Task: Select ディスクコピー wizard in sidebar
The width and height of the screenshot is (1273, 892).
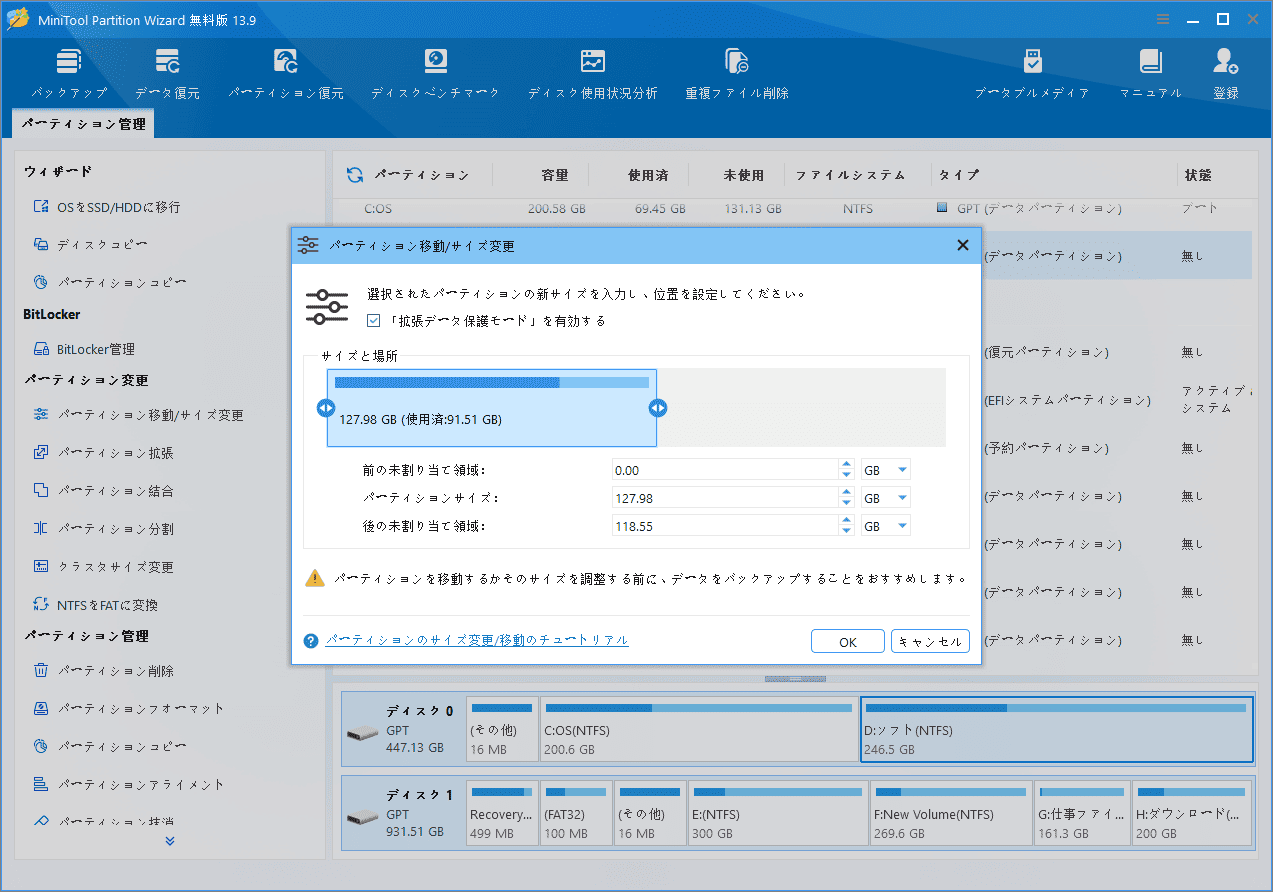Action: tap(91, 245)
